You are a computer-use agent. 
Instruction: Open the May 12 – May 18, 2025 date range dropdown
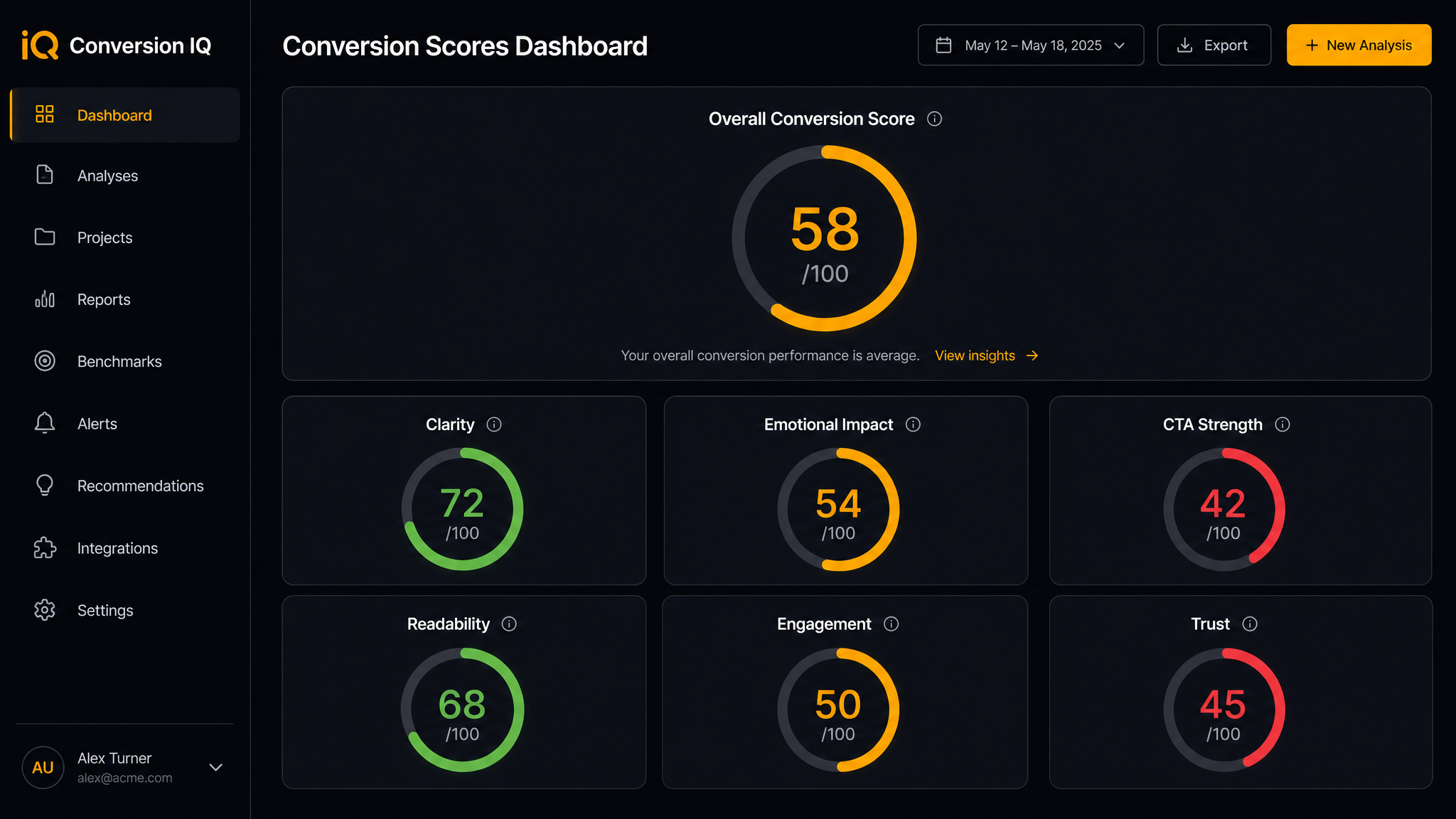1031,45
